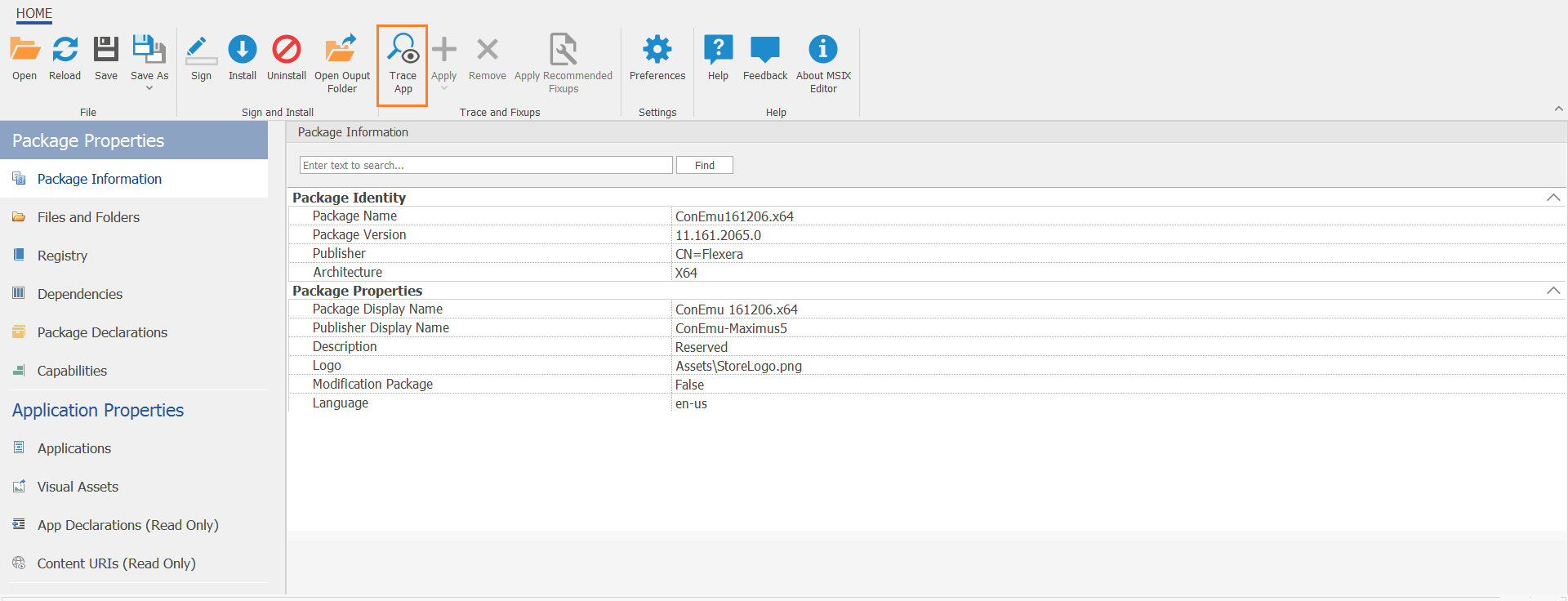Click the Save As icon
The width and height of the screenshot is (1568, 601).
(x=149, y=49)
